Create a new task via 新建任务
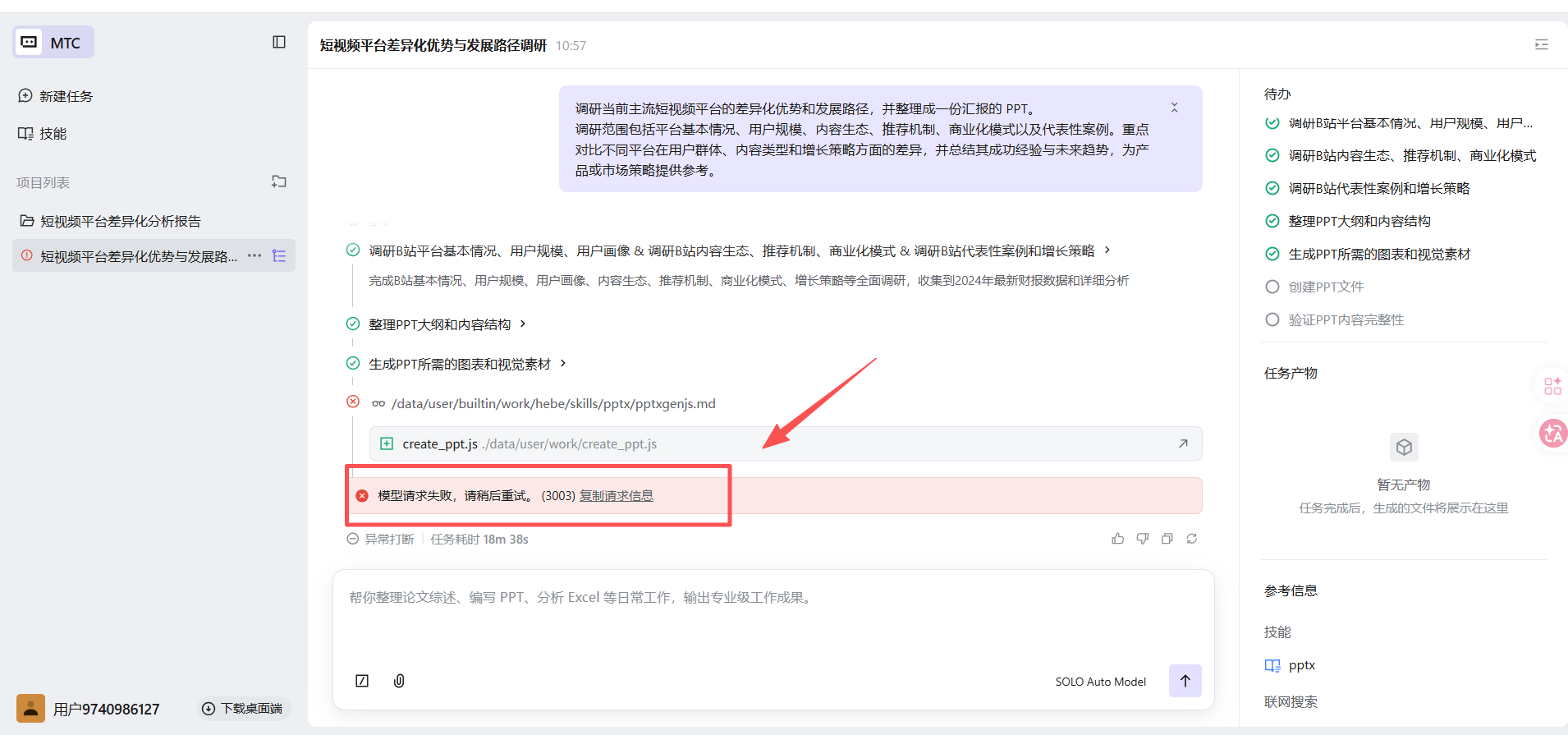This screenshot has height=735, width=1568. point(56,96)
